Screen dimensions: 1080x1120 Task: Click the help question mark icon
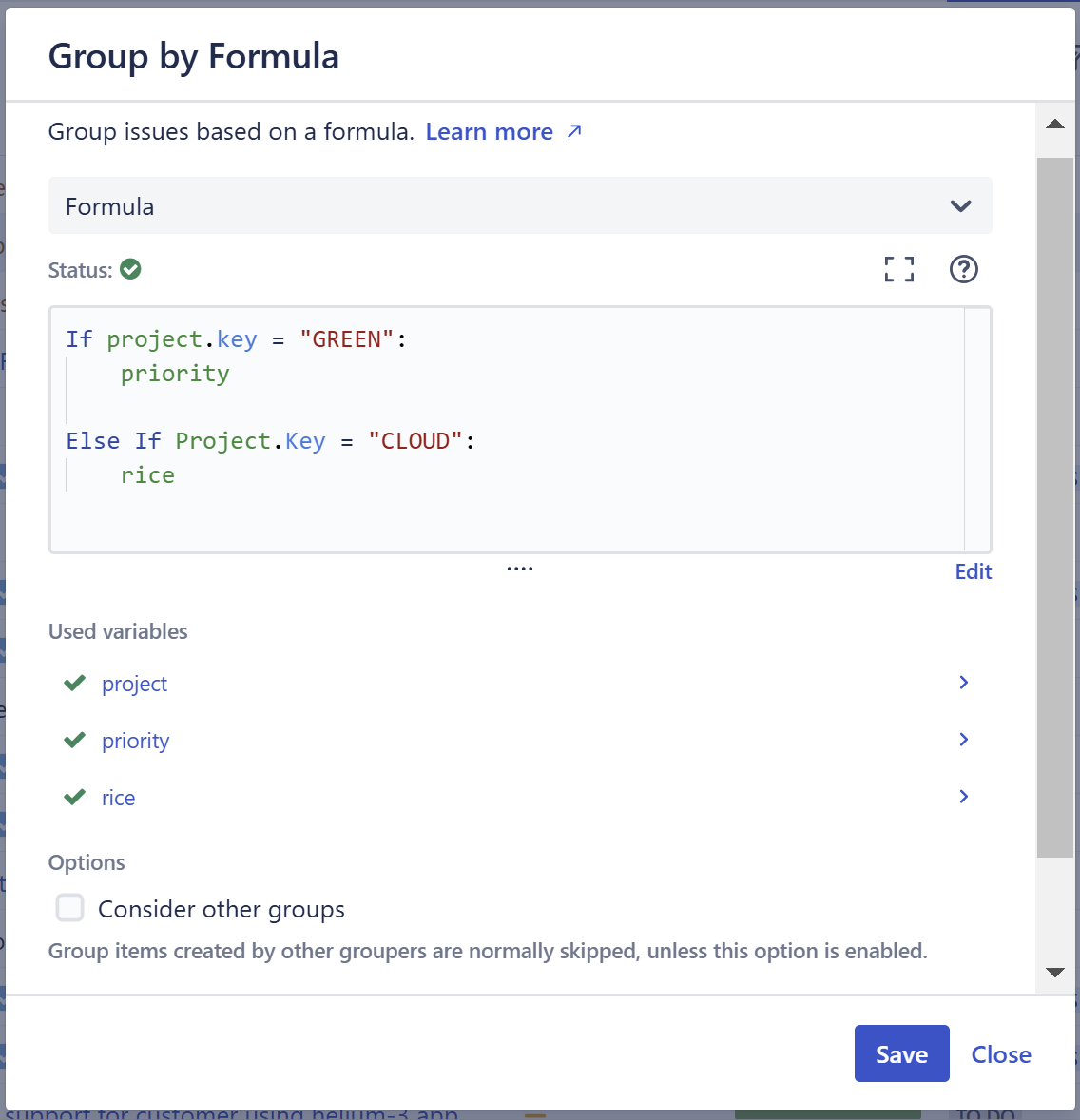point(963,269)
